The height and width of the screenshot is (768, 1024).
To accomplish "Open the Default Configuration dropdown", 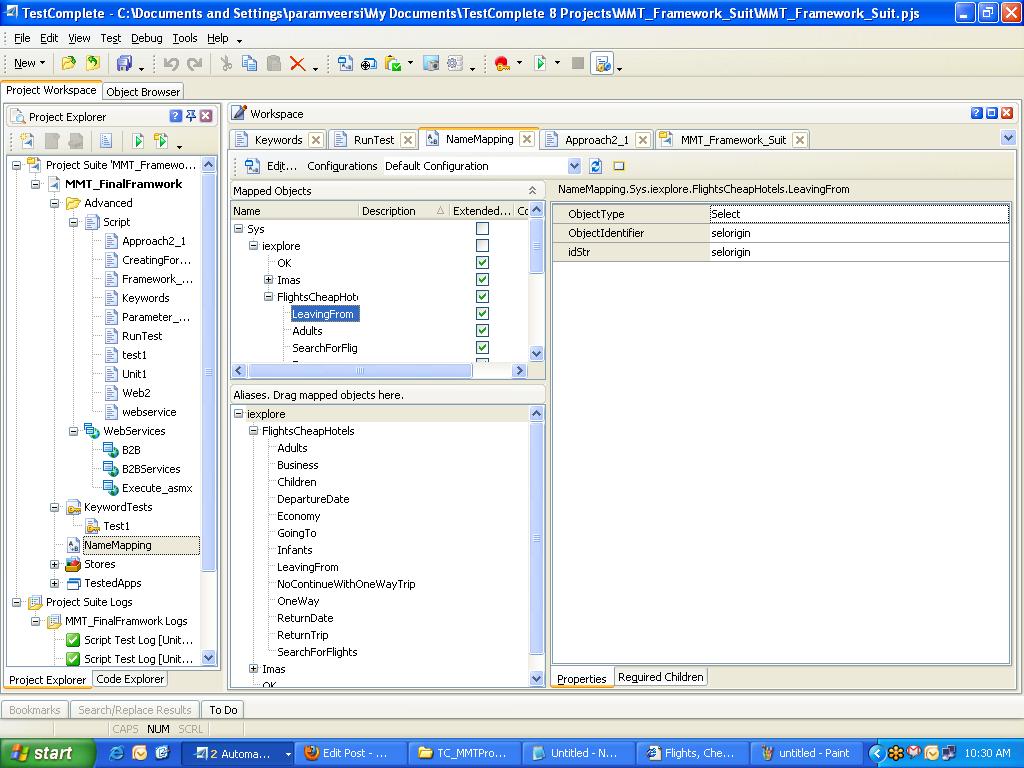I will pos(574,166).
